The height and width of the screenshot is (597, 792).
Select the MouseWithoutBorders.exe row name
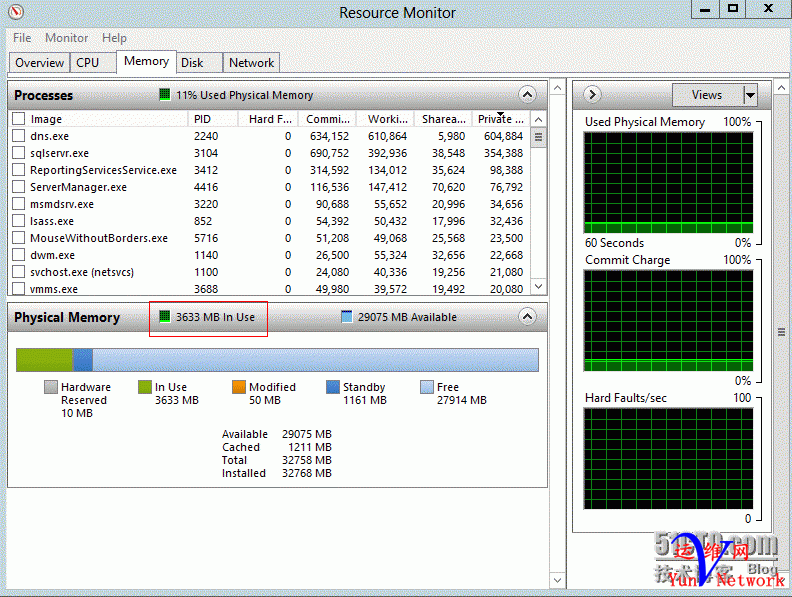coord(98,238)
